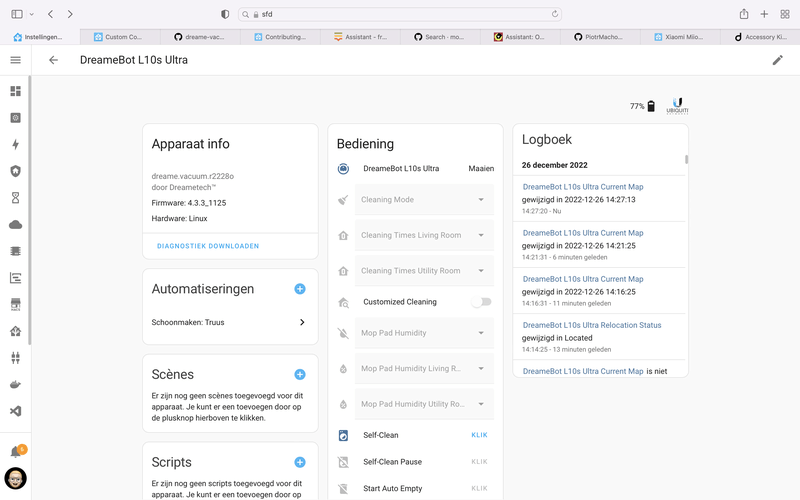Image resolution: width=800 pixels, height=500 pixels.
Task: Open the cloud sidebar icon
Action: [15, 224]
